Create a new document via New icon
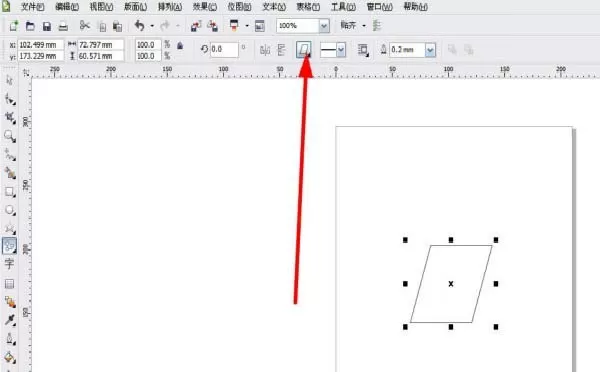Image resolution: width=600 pixels, height=372 pixels. click(14, 26)
